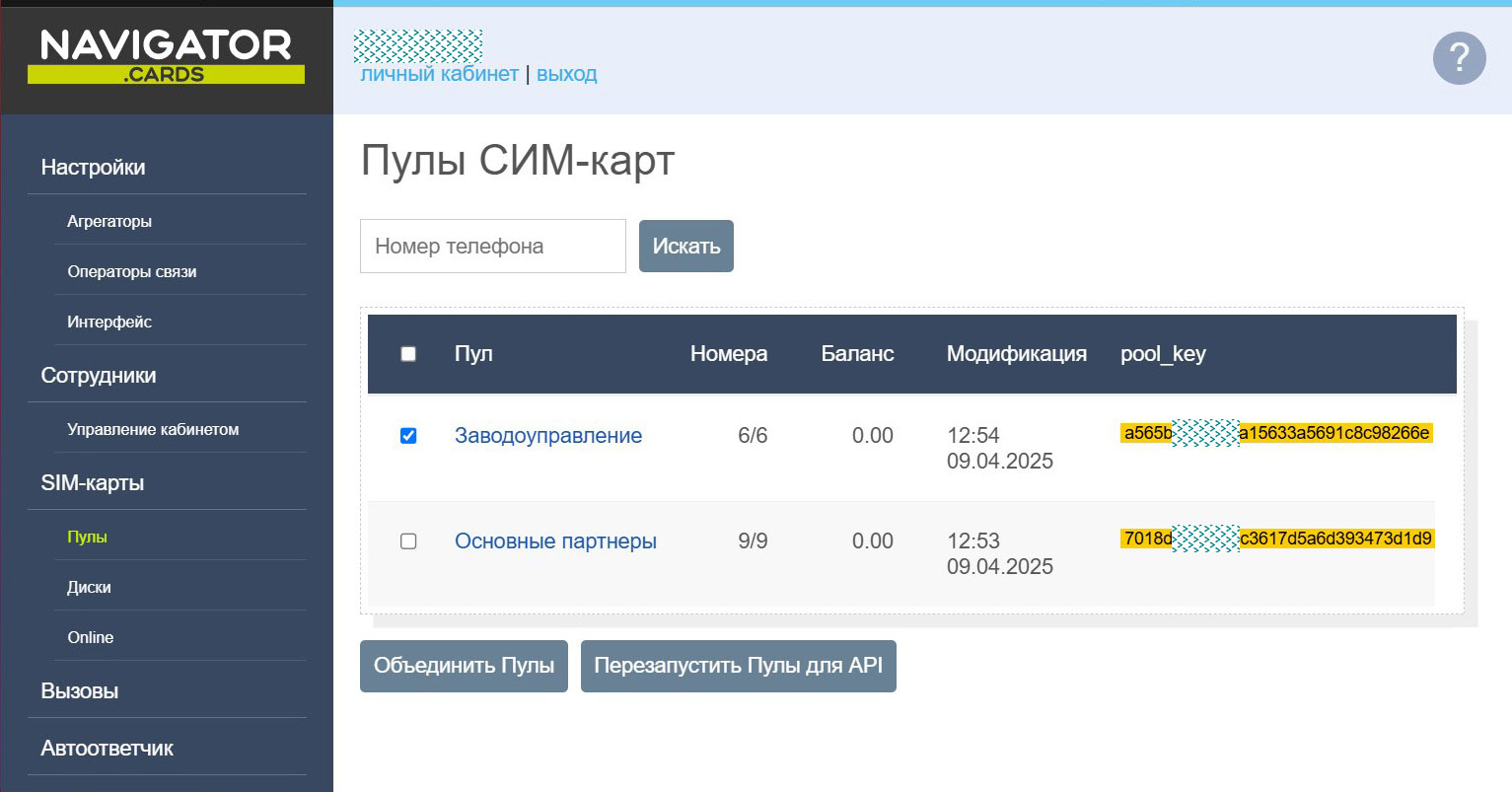
Task: Expand the Вызовы sidebar section
Action: click(x=80, y=691)
